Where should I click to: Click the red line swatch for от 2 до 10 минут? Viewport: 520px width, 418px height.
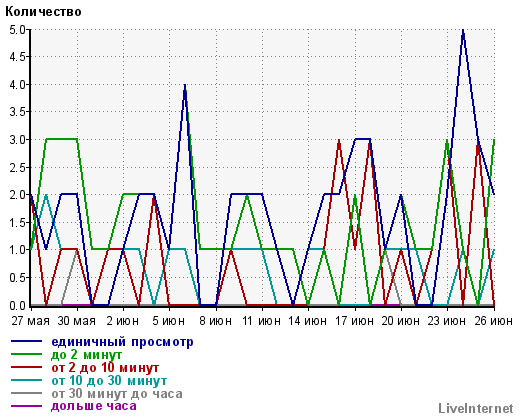coord(26,367)
